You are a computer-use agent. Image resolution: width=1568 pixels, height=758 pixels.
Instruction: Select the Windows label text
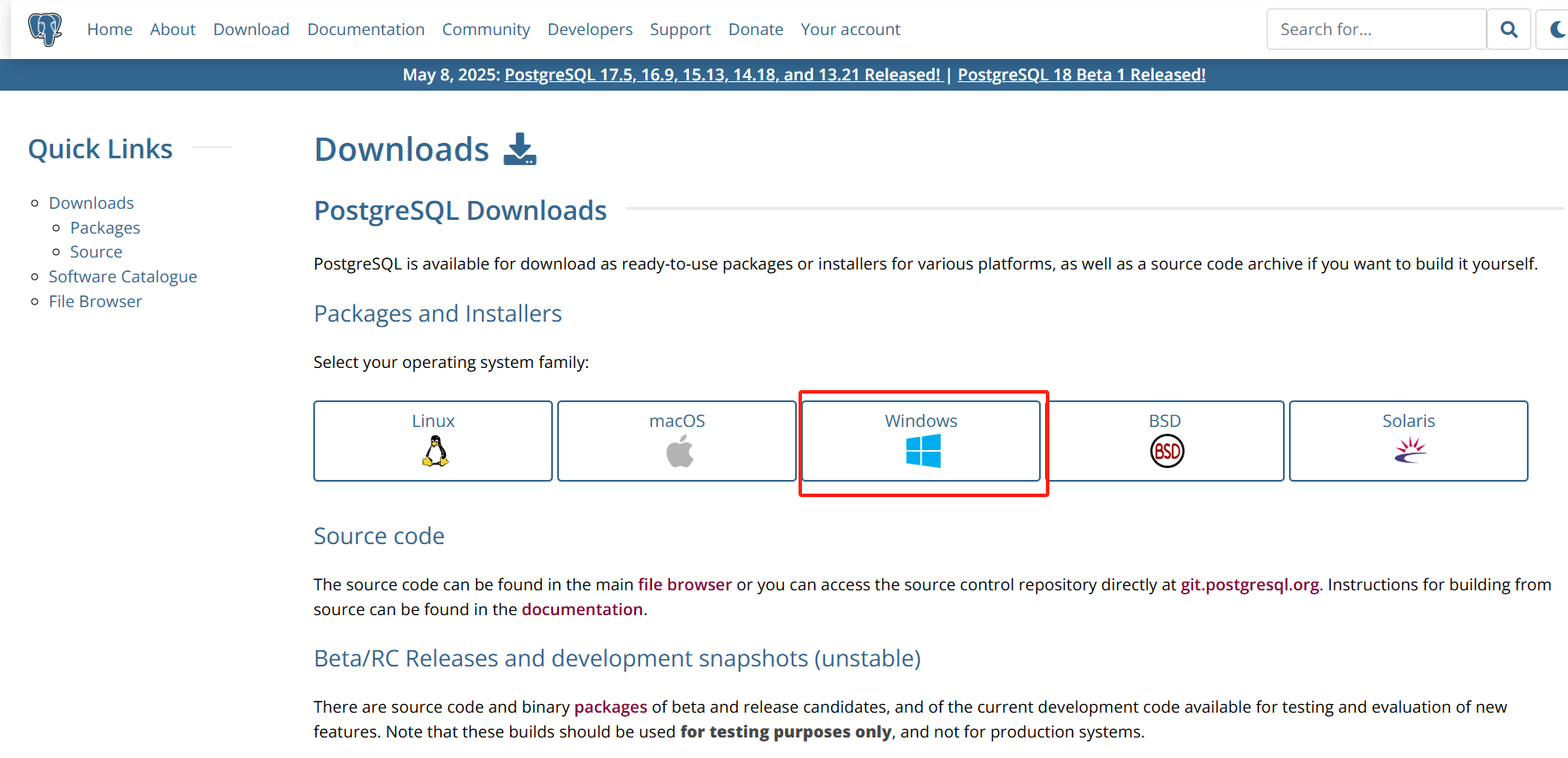coord(921,421)
